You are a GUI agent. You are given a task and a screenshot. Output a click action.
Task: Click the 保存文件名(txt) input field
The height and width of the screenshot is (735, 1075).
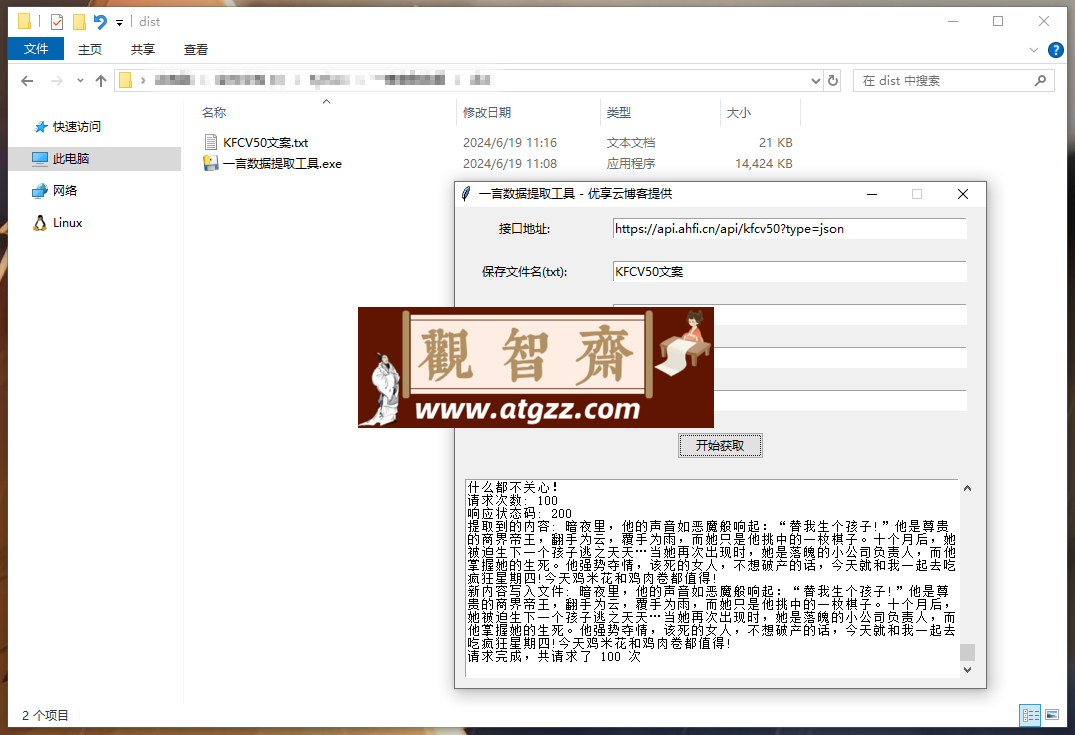pyautogui.click(x=789, y=272)
